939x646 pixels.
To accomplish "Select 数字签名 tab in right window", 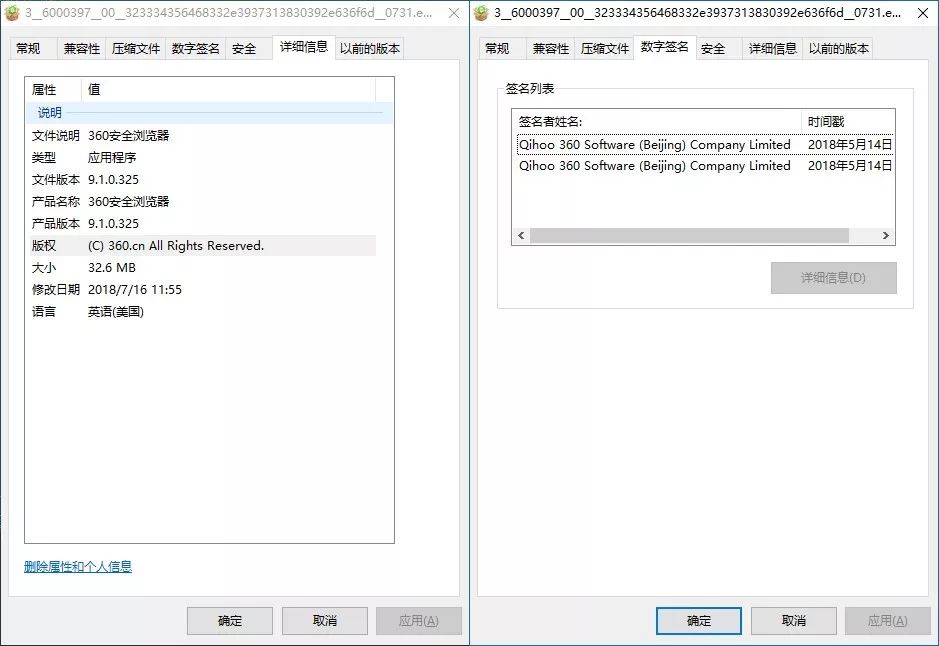I will [x=665, y=47].
